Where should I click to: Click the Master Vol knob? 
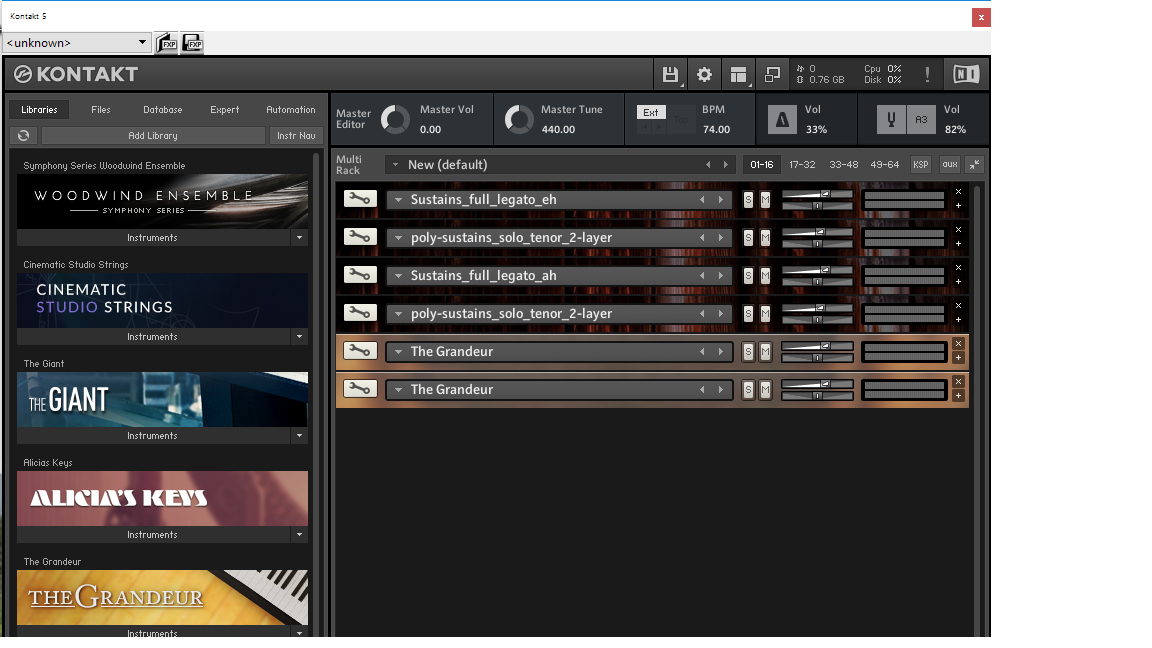395,119
